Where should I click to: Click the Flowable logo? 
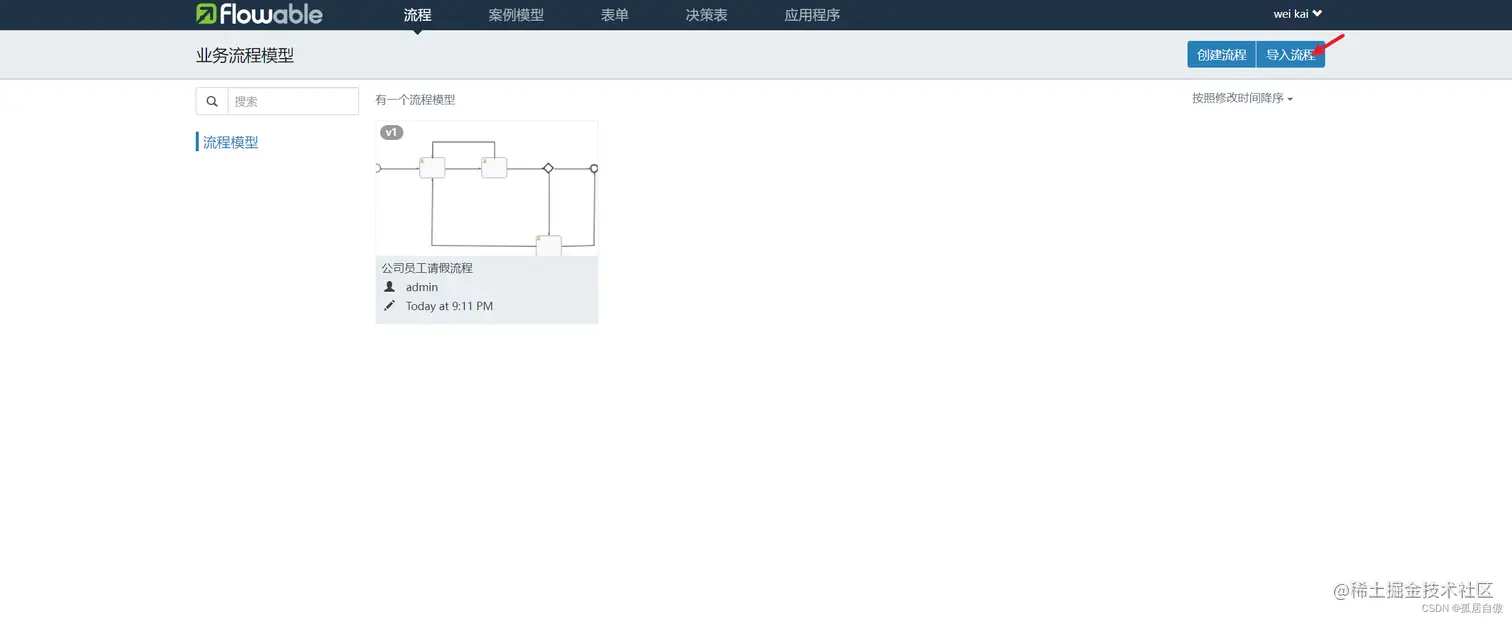point(259,14)
